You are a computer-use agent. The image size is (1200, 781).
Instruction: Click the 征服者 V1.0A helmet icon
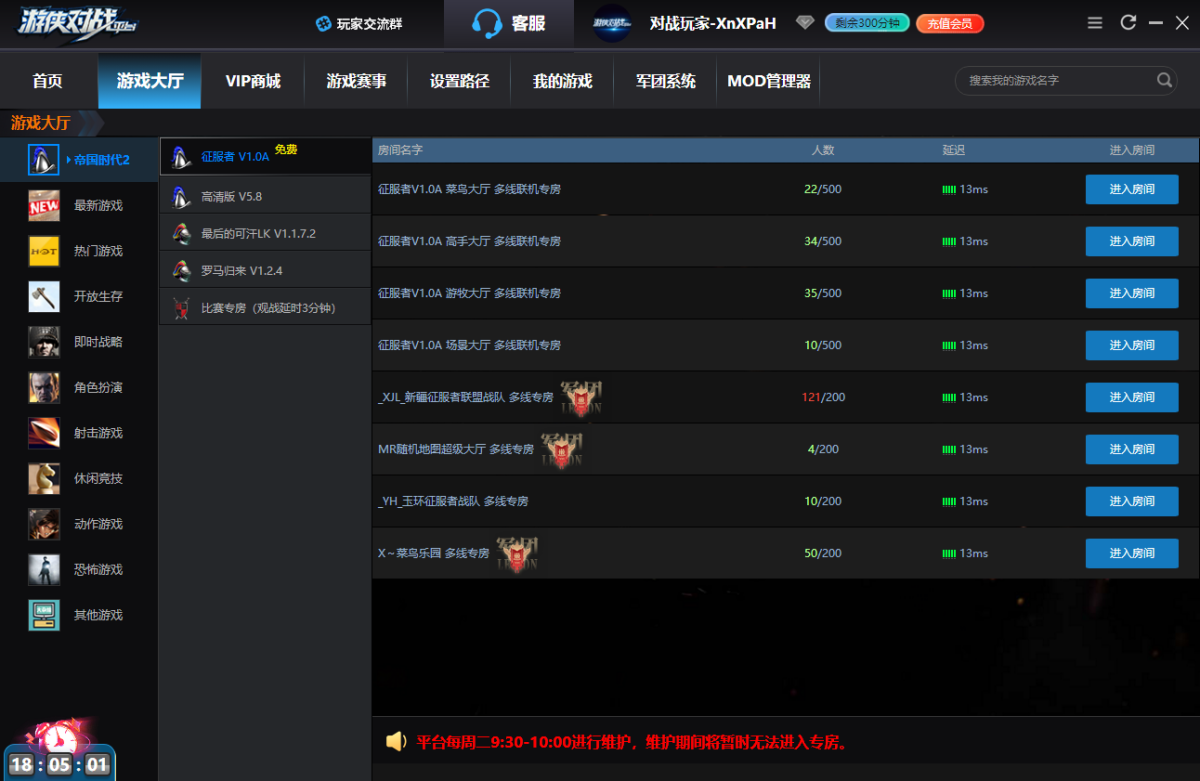[181, 157]
